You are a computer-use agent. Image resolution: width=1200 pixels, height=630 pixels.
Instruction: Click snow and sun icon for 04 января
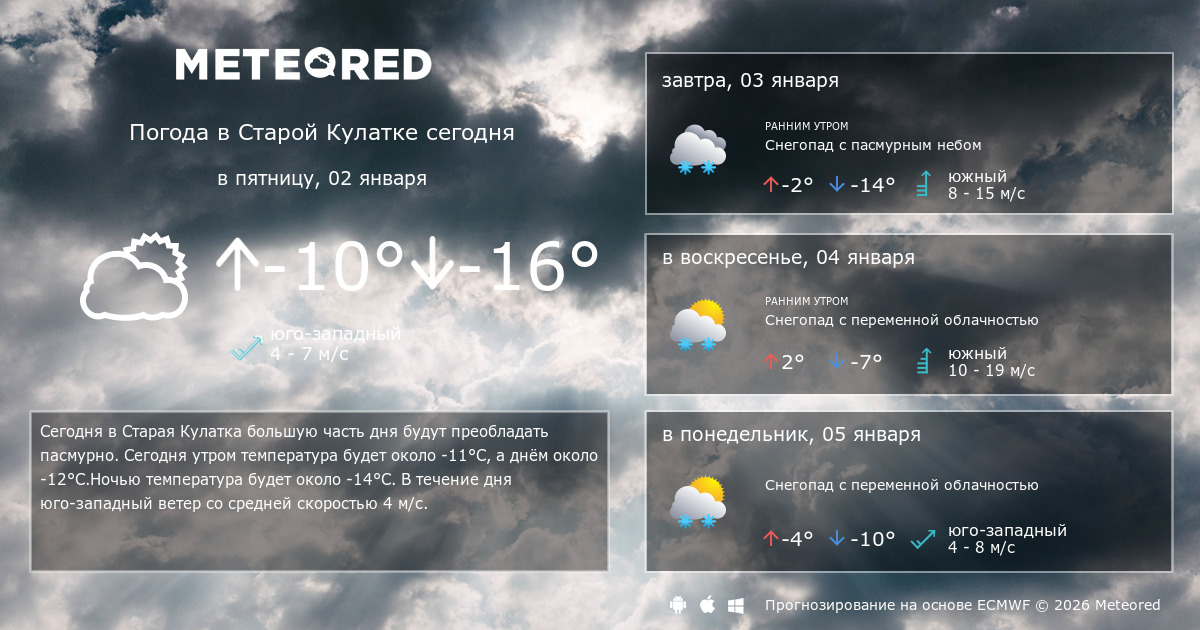697,326
